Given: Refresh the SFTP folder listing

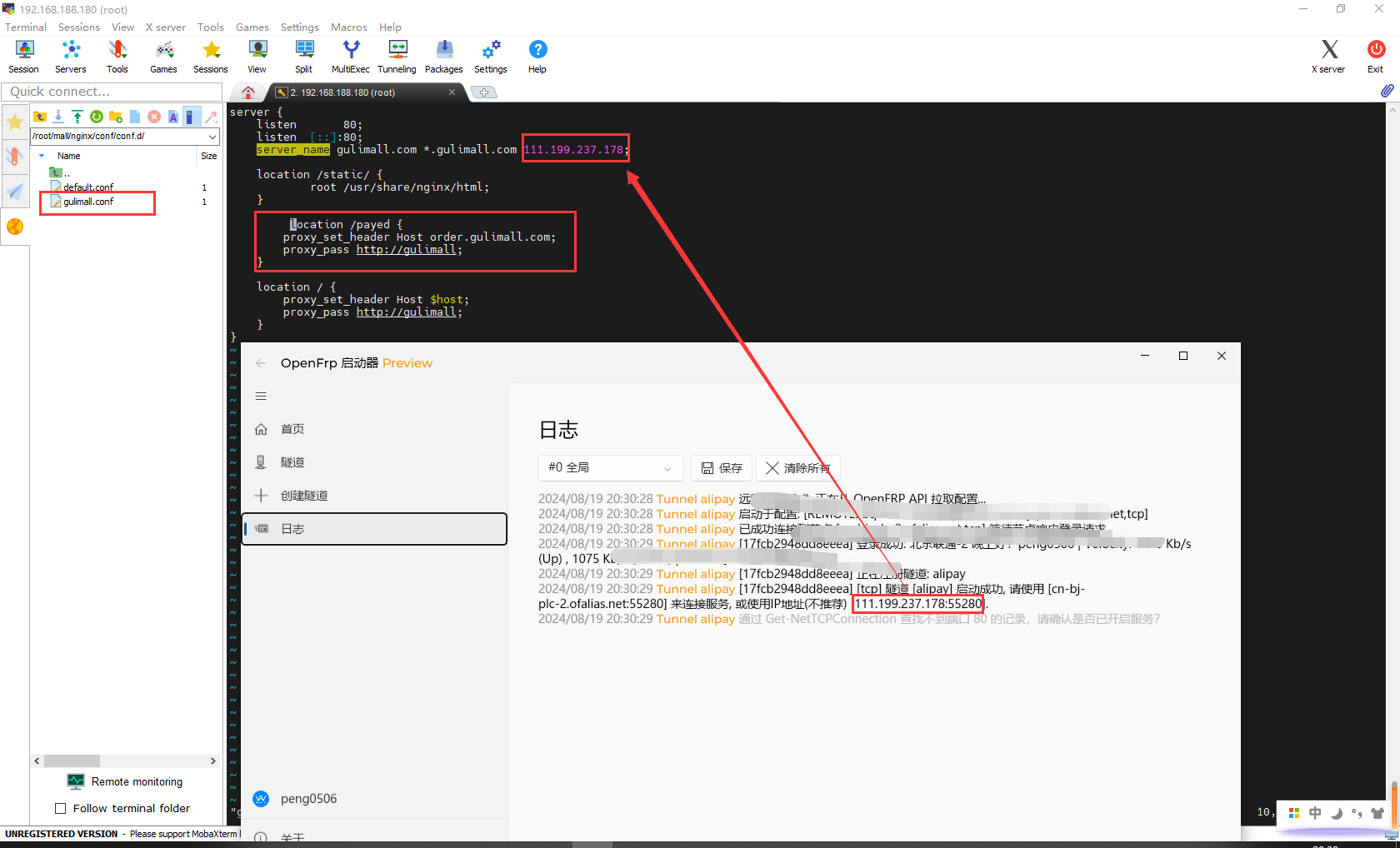Looking at the screenshot, I should pos(97,117).
